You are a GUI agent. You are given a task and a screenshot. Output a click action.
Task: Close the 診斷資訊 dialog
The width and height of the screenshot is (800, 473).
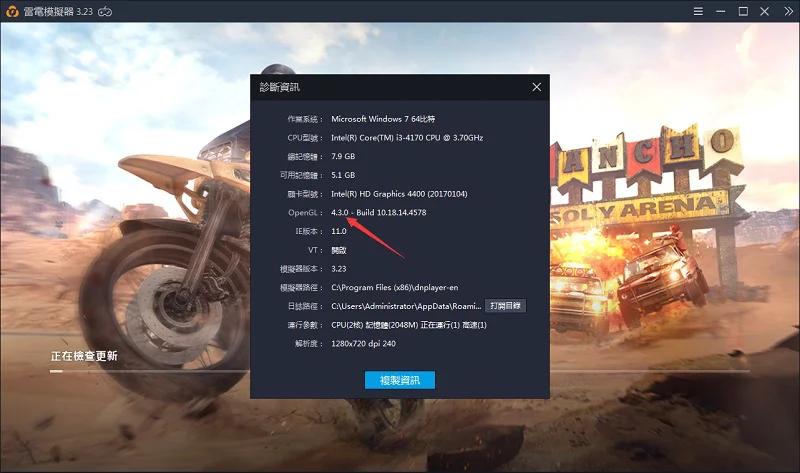(537, 87)
